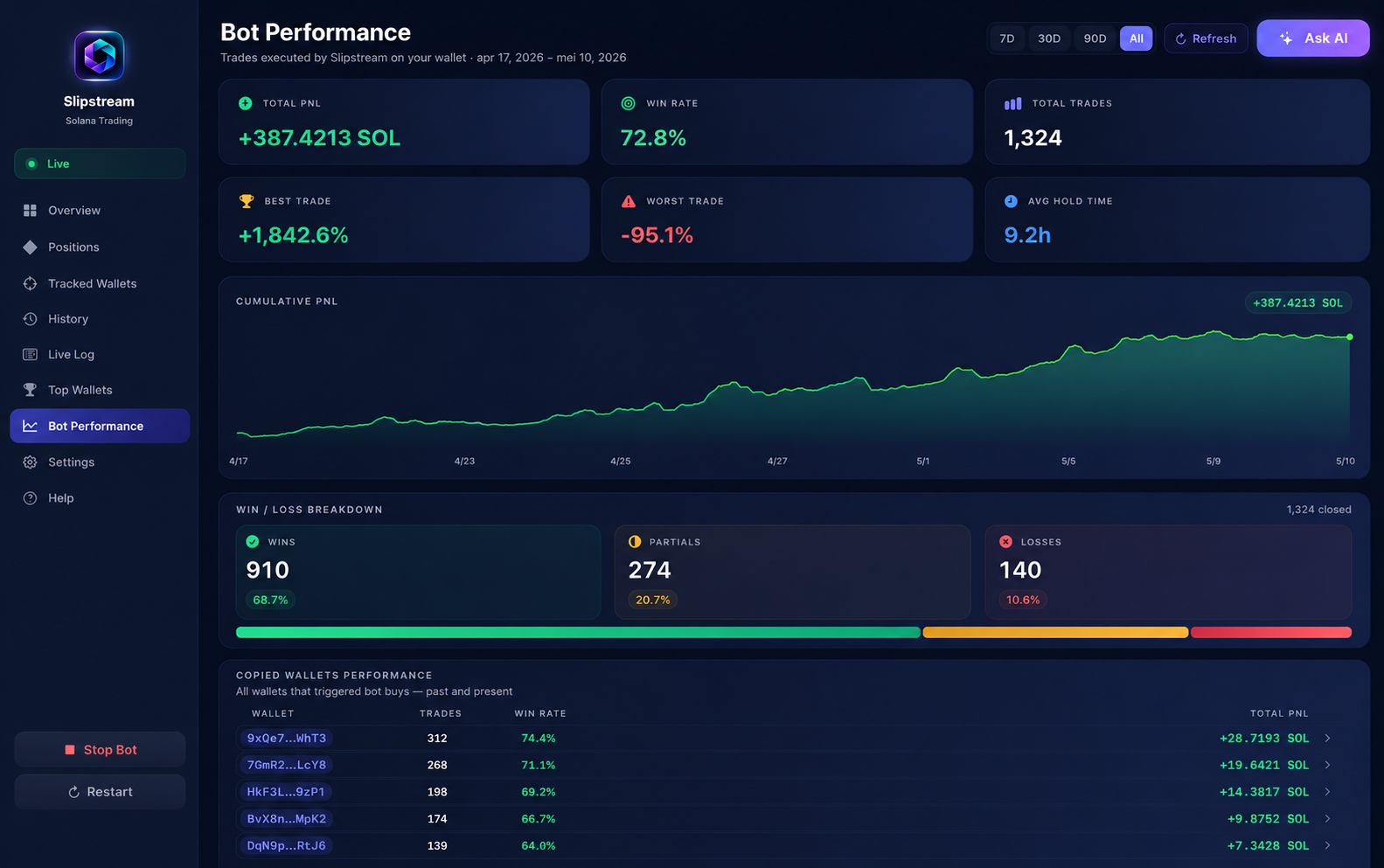
Task: Click the Restart button
Action: click(100, 792)
